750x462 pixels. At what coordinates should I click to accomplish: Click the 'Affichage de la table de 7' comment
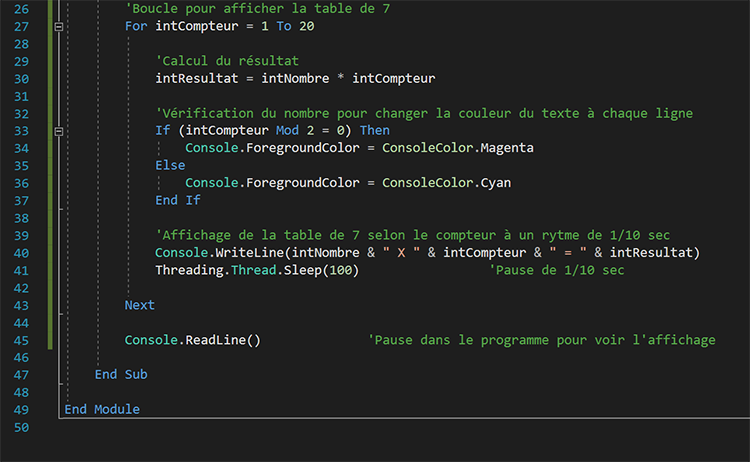(x=413, y=235)
